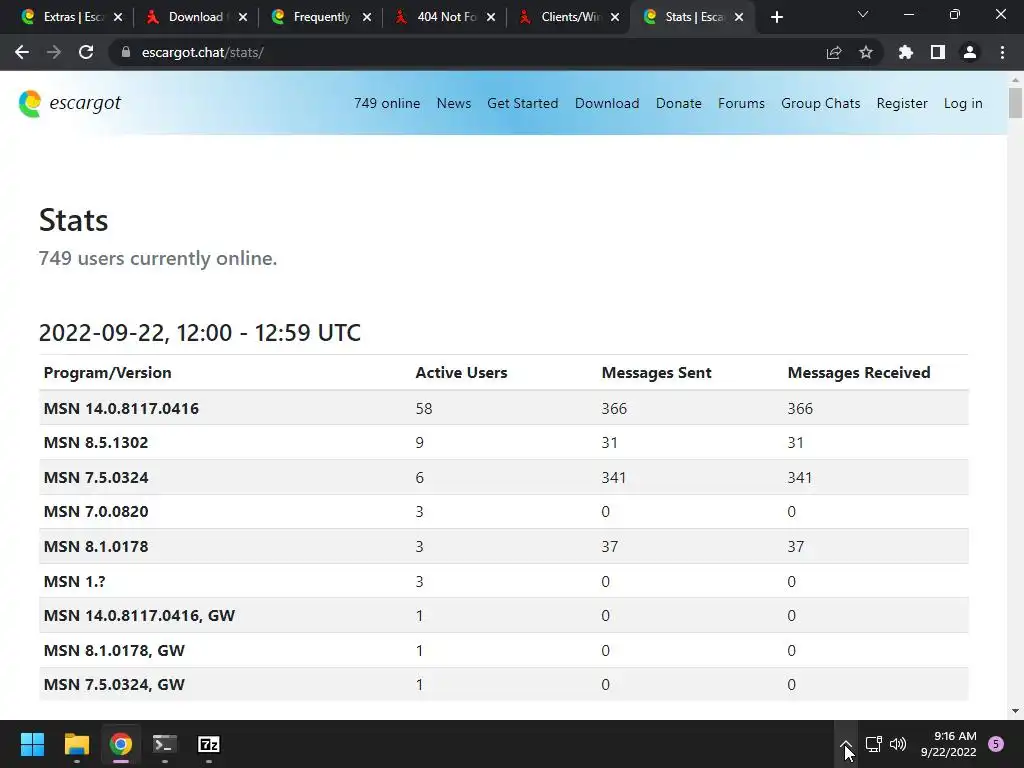The height and width of the screenshot is (768, 1024).
Task: Click the escargot site name
Action: click(85, 103)
